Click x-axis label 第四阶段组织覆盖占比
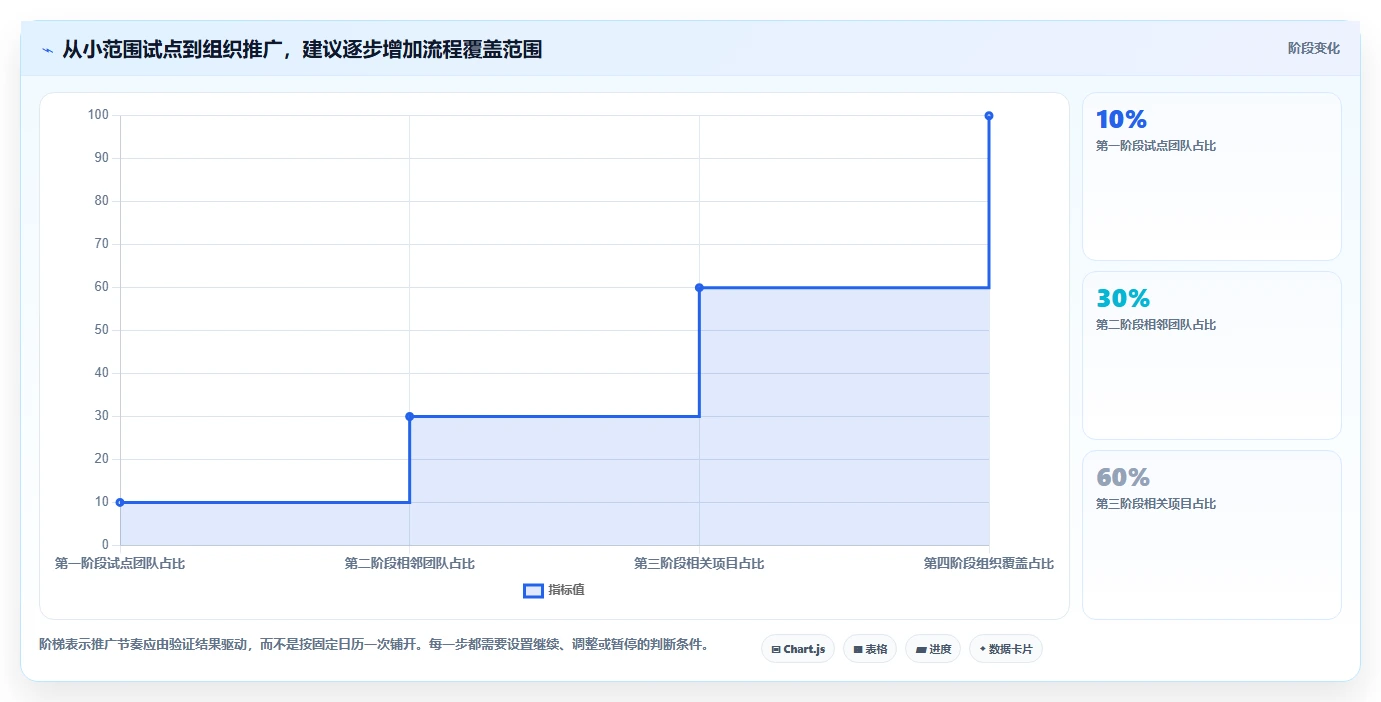Viewport: 1381px width, 702px height. click(989, 564)
